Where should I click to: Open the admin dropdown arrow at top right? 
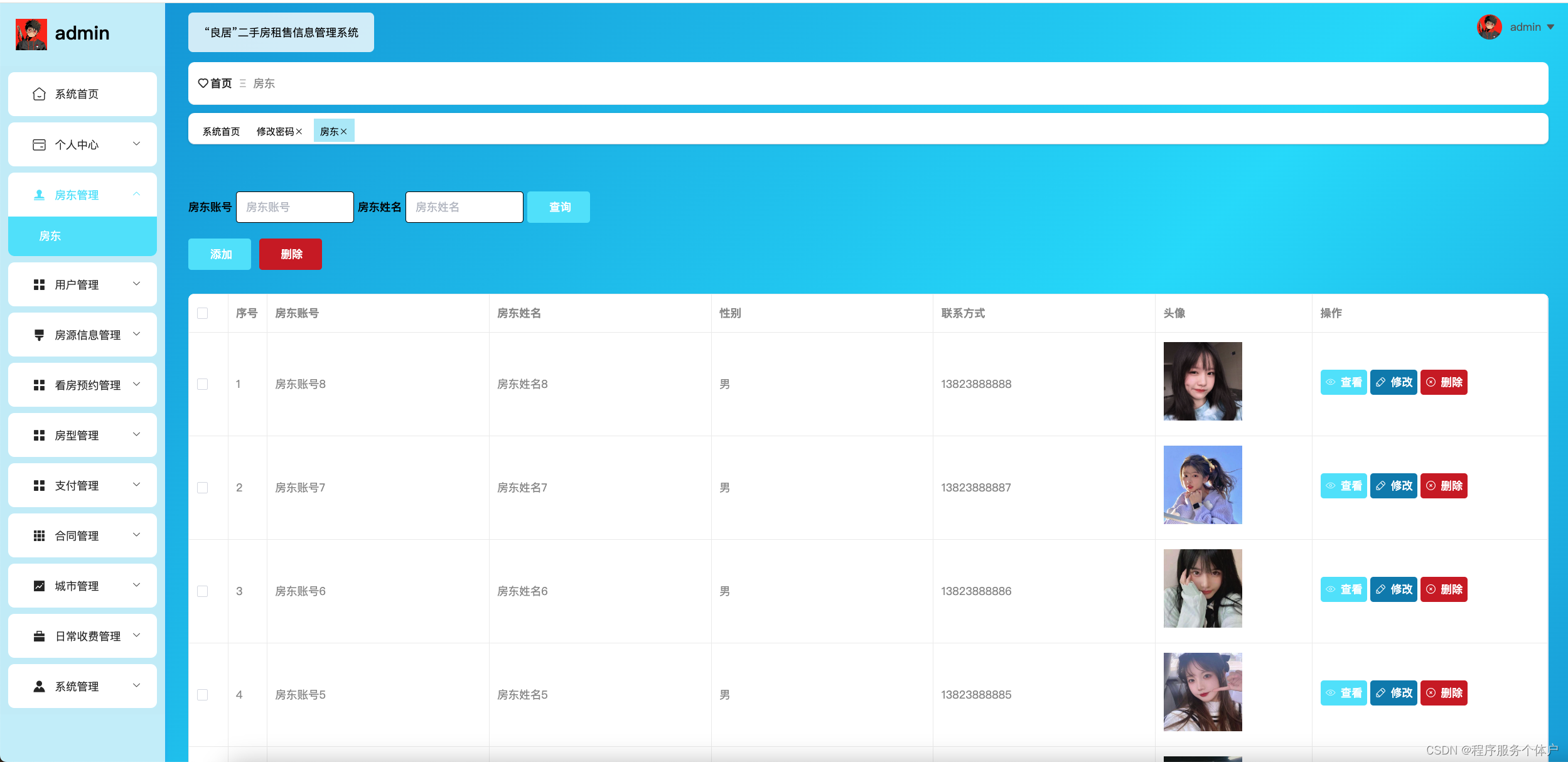(x=1550, y=27)
